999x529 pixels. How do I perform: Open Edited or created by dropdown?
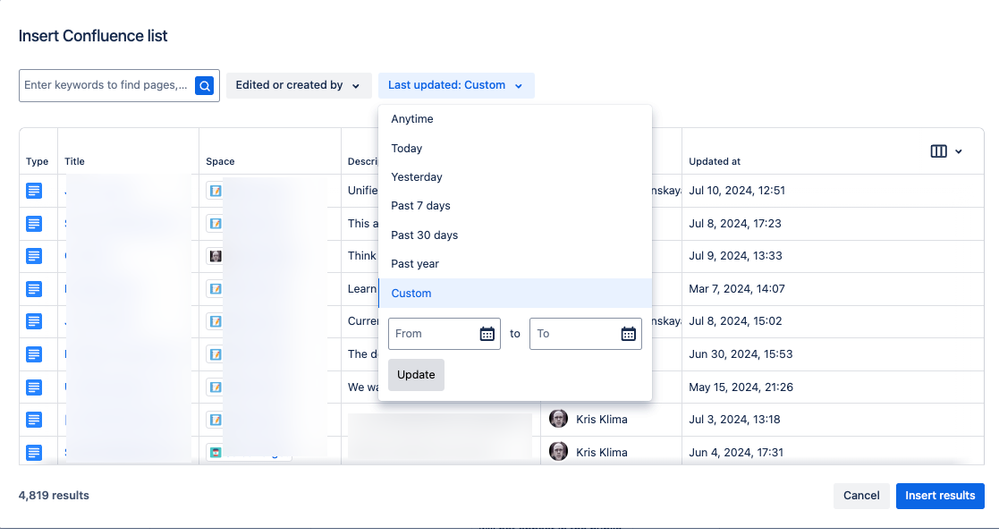pos(298,85)
